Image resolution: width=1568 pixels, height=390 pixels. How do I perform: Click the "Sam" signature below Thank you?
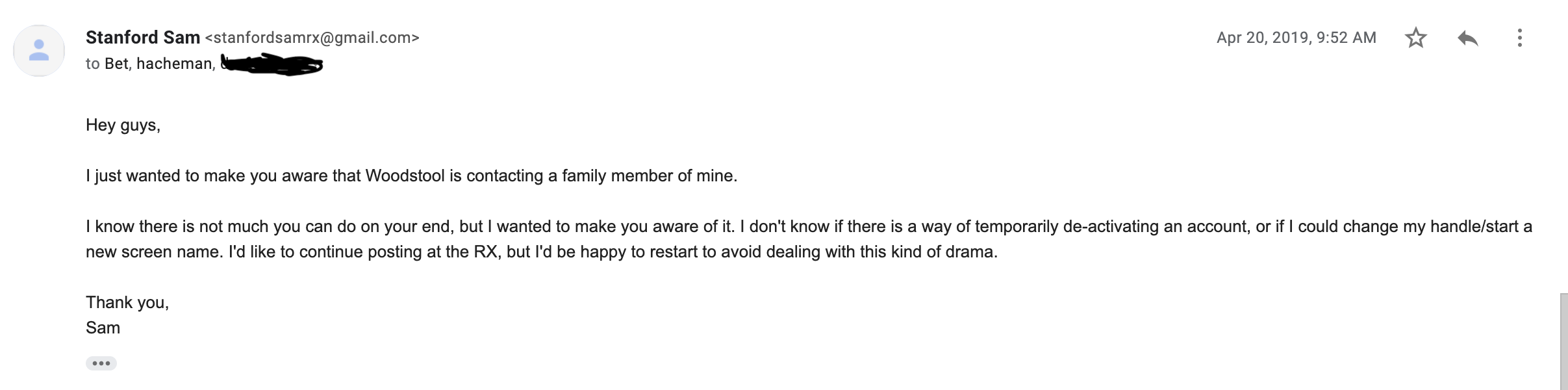tap(103, 328)
